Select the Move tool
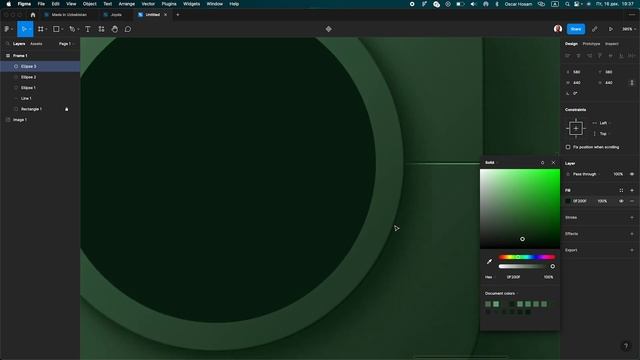The width and height of the screenshot is (640, 360). pyautogui.click(x=24, y=29)
